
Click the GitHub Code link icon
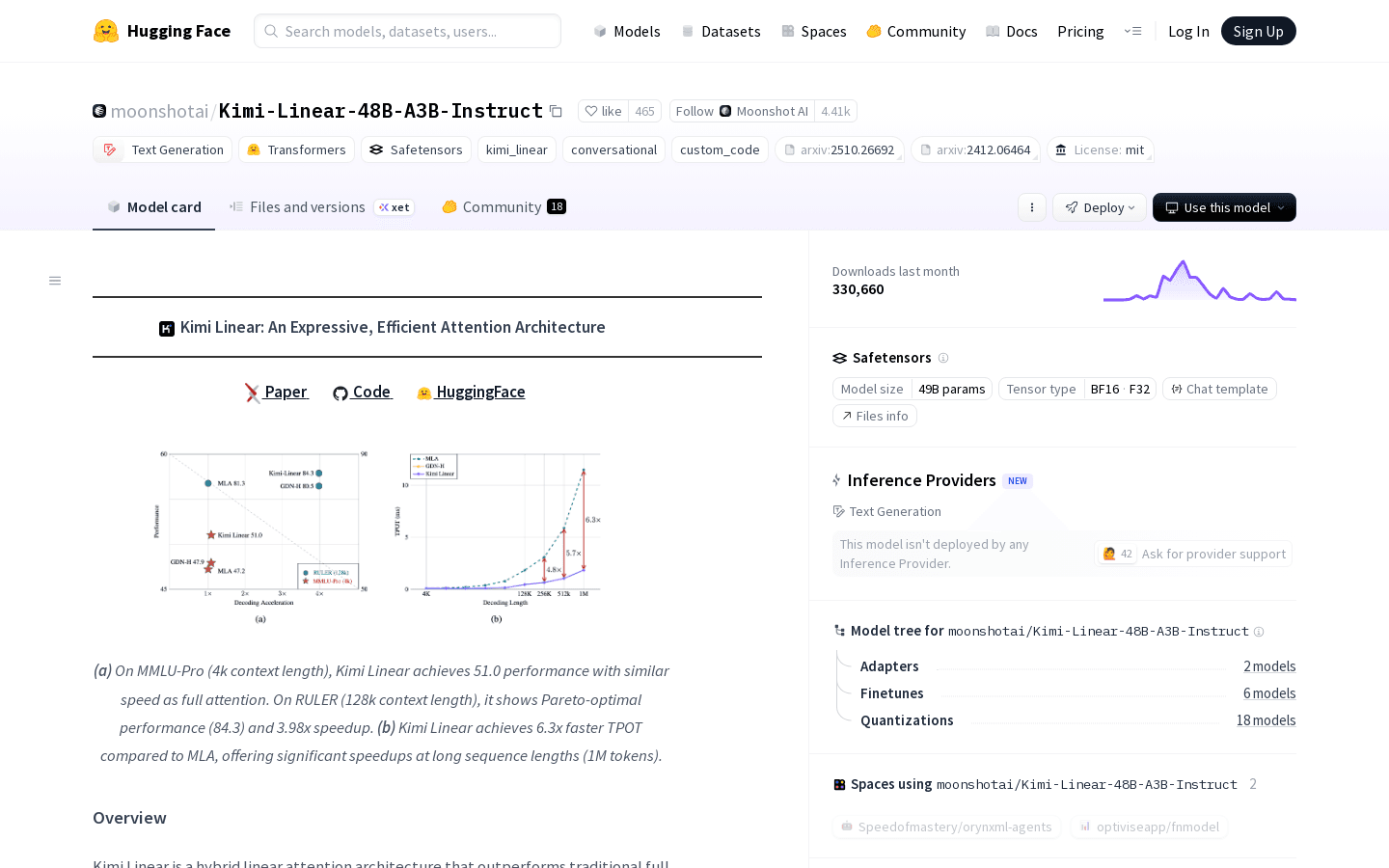(340, 393)
